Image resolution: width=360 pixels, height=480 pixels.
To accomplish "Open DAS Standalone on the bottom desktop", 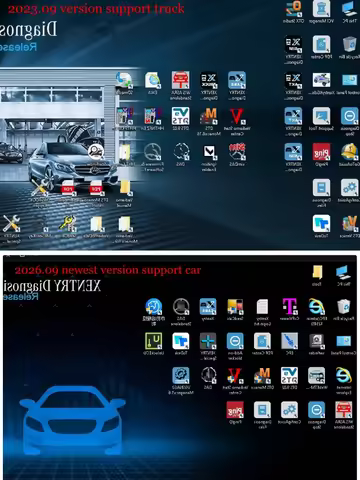I will [181, 307].
